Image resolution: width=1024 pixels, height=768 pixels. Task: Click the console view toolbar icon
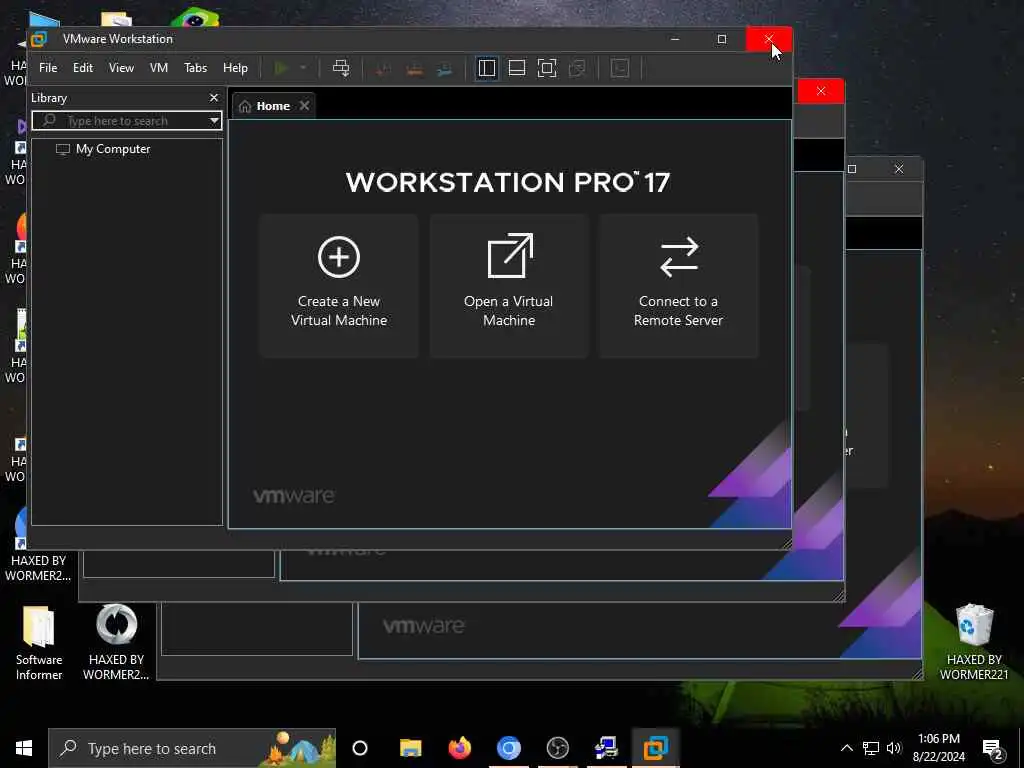(x=620, y=68)
